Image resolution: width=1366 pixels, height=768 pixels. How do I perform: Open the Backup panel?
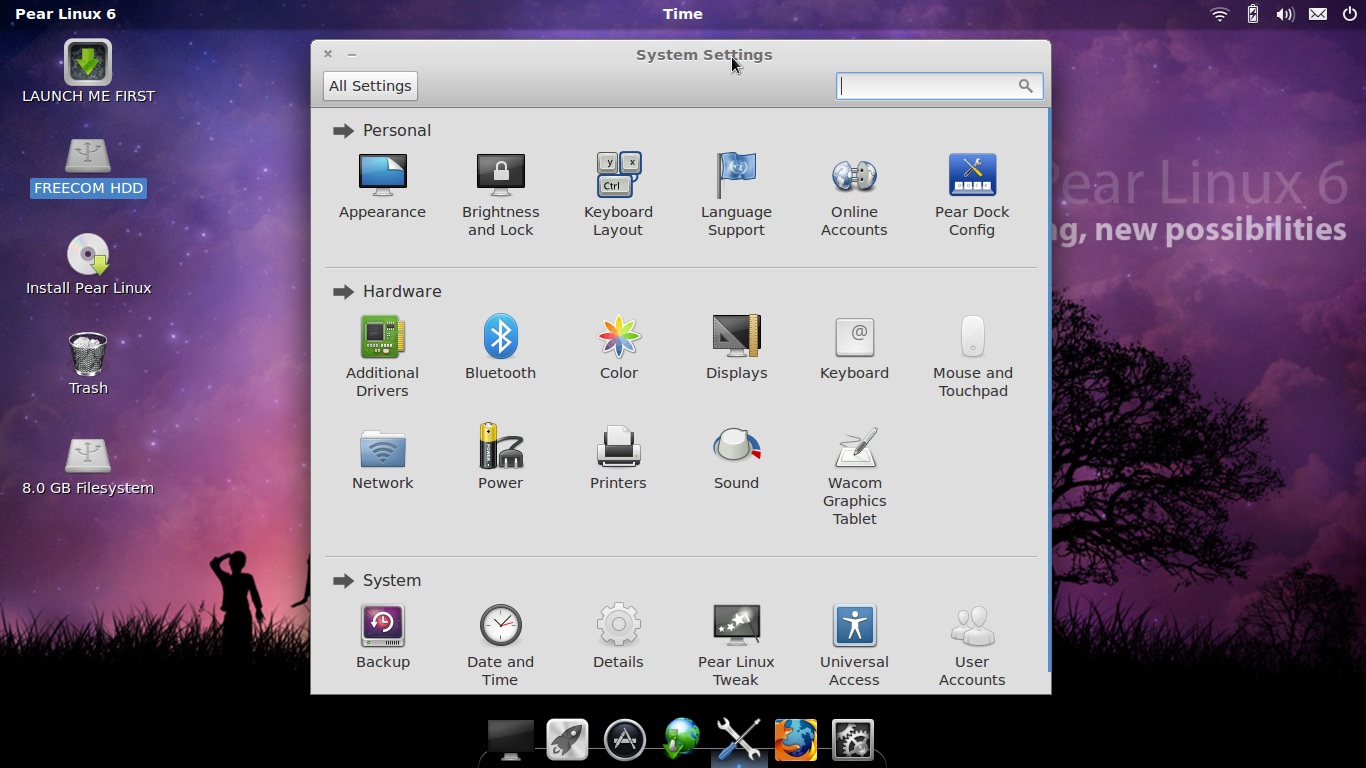[382, 637]
